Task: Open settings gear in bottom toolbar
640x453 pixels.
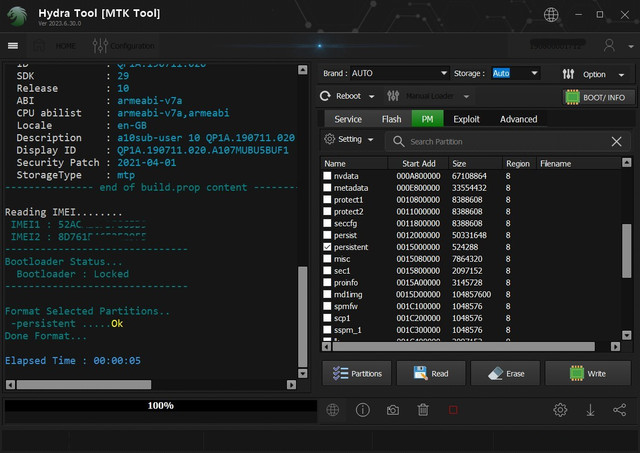Action: [x=560, y=410]
